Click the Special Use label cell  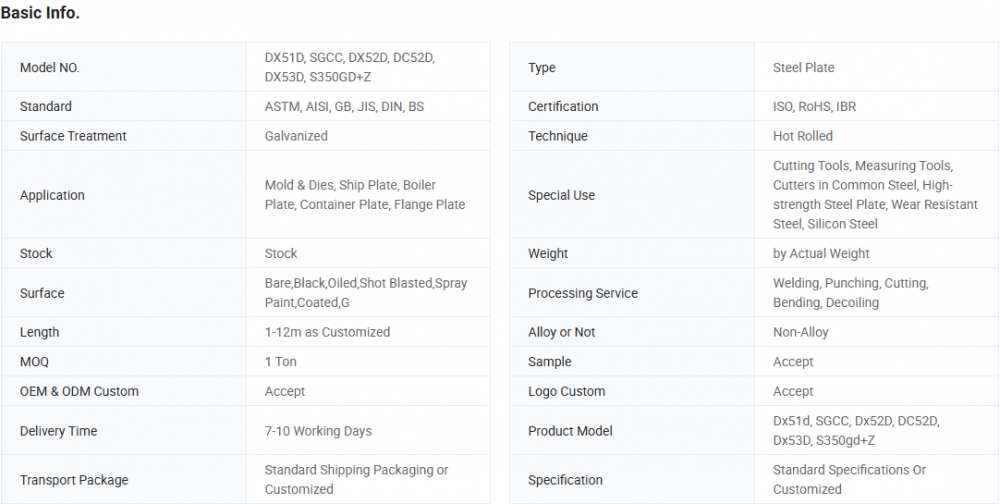click(x=561, y=195)
